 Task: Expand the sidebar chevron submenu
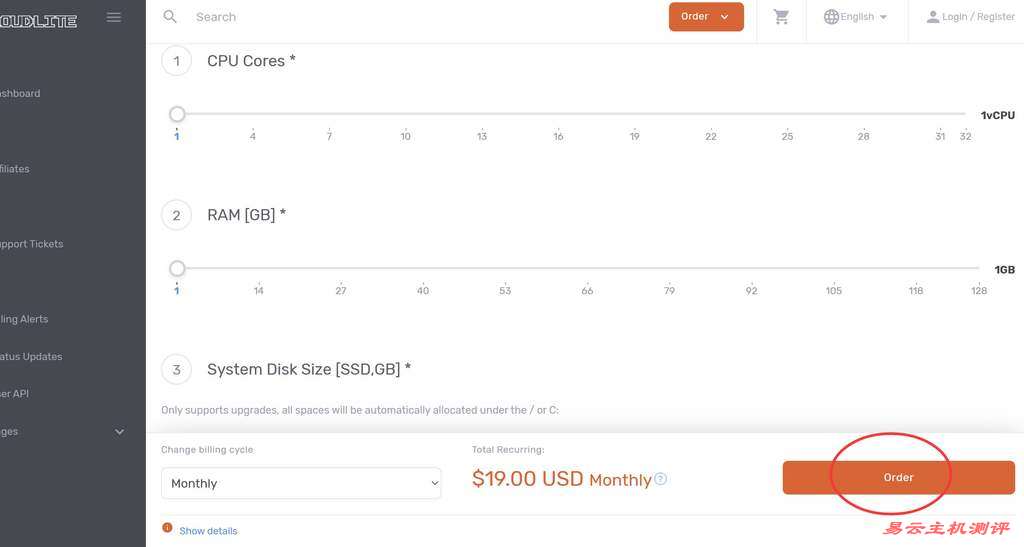120,431
